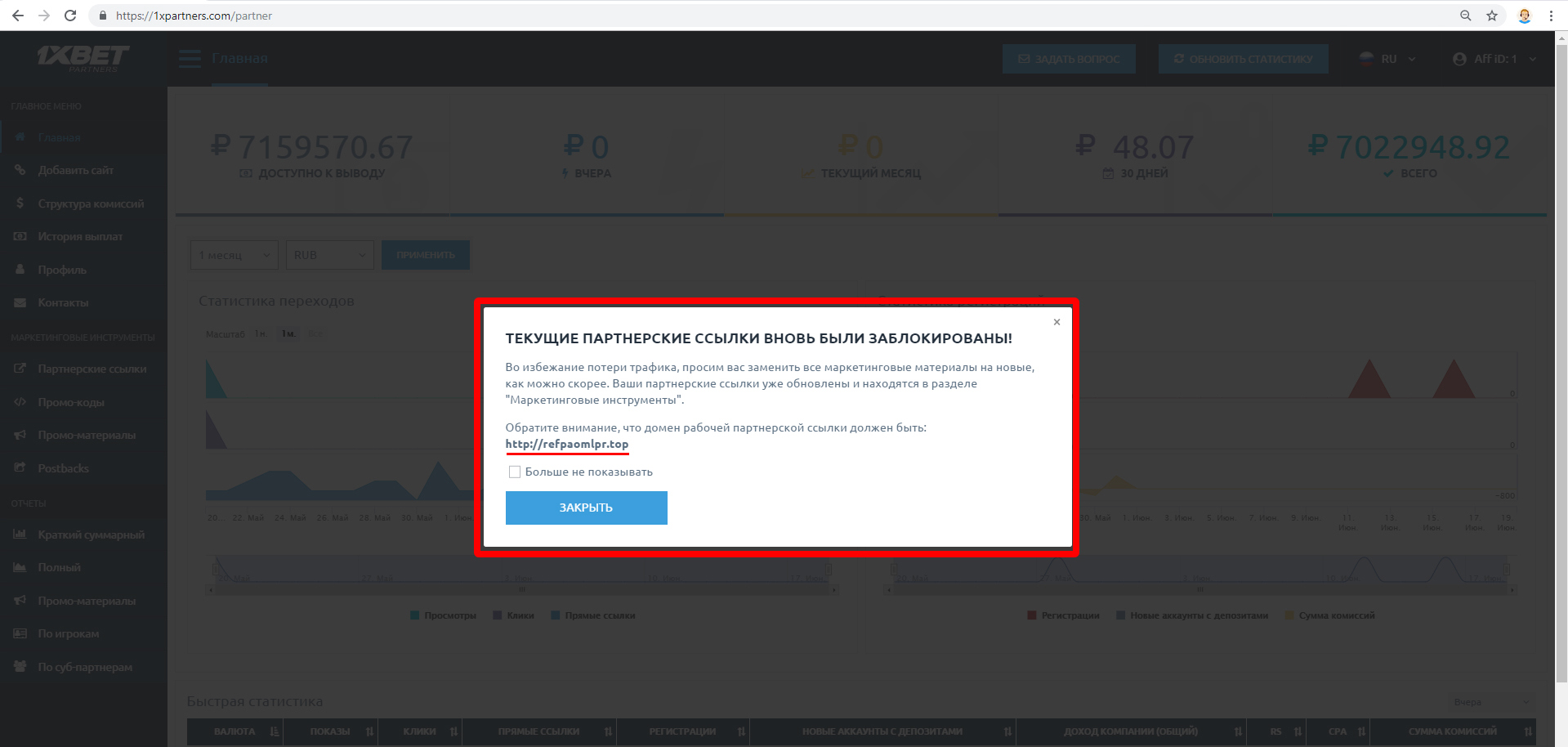The image size is (1568, 747).
Task: Click the right handle of the Статистика переходов navigator
Action: (829, 568)
